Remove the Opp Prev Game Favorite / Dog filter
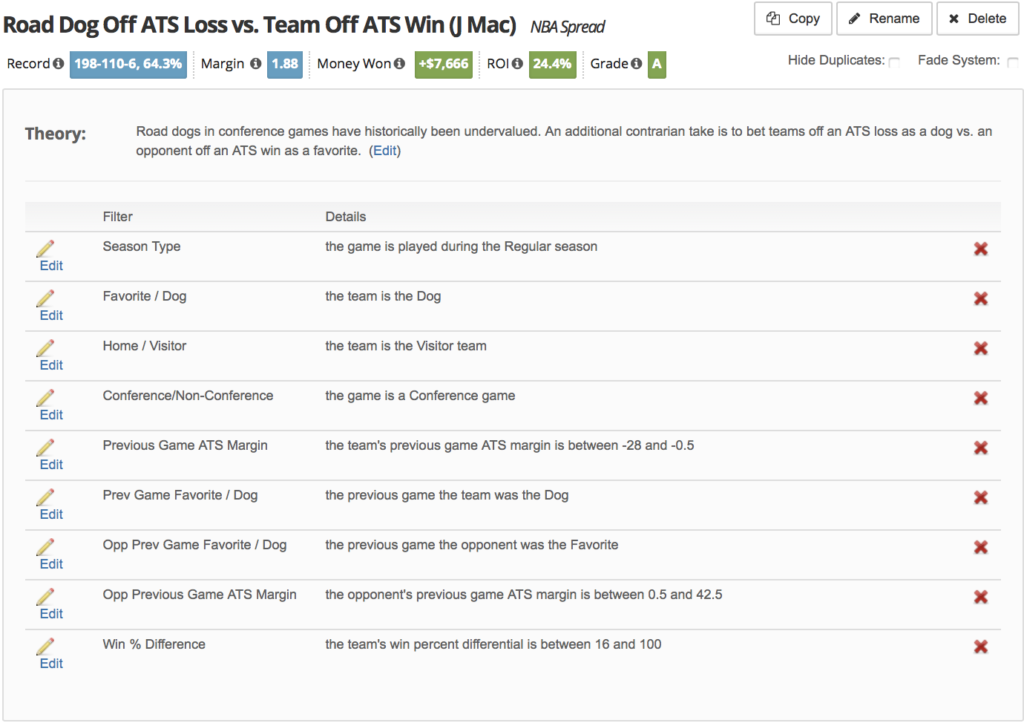This screenshot has height=723, width=1024. (x=980, y=547)
